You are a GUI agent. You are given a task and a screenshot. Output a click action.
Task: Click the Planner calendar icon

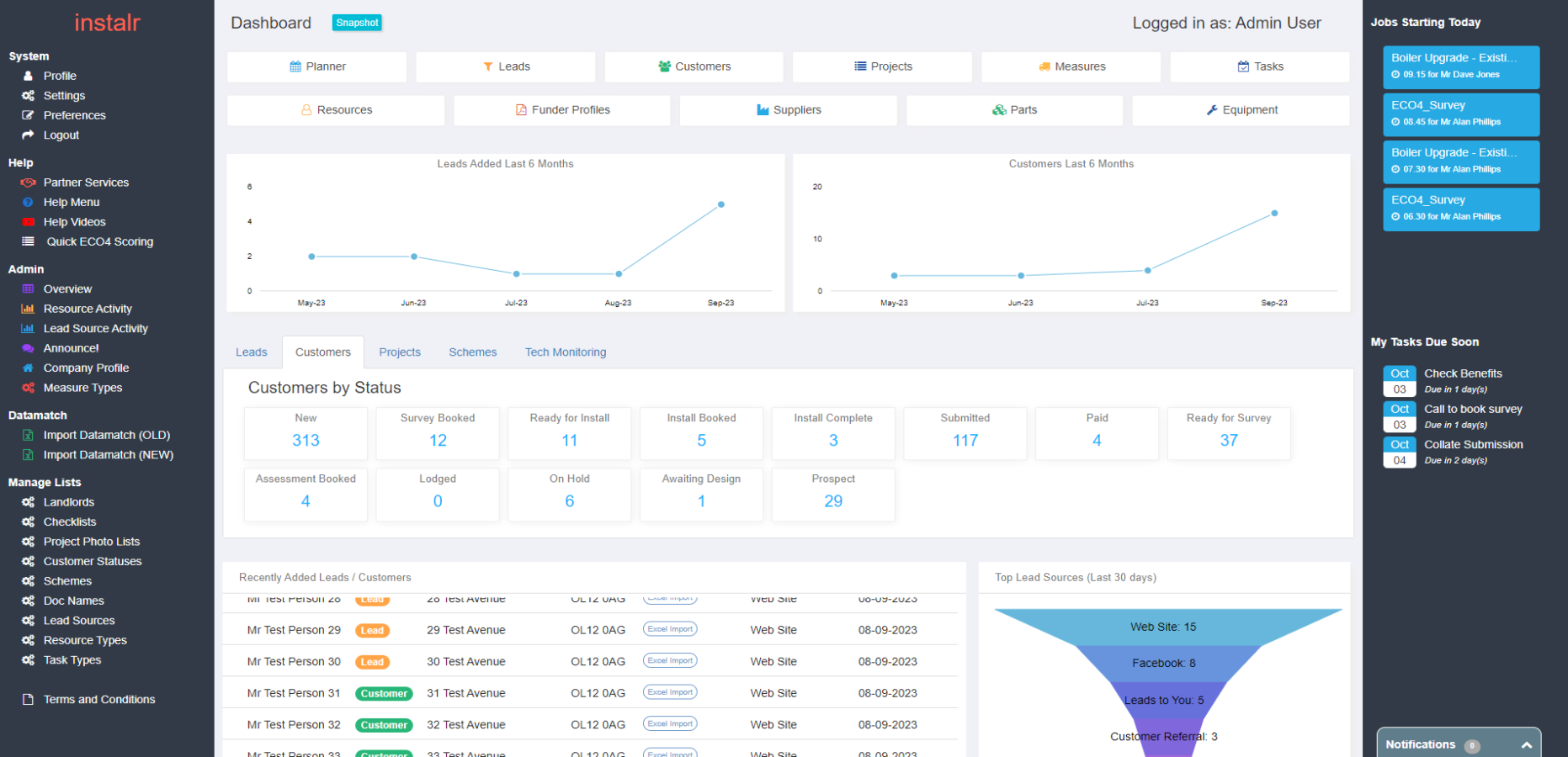pos(295,66)
